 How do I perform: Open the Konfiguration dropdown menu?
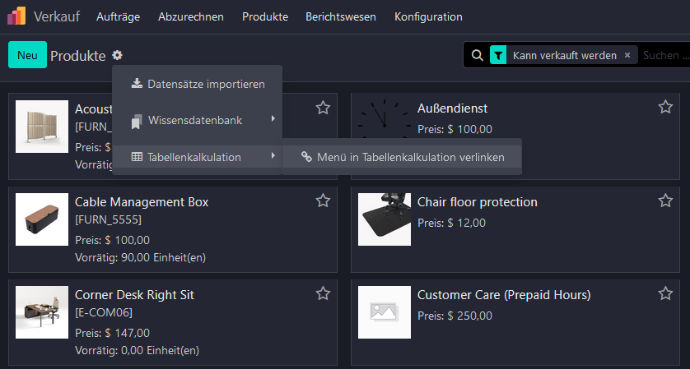428,17
